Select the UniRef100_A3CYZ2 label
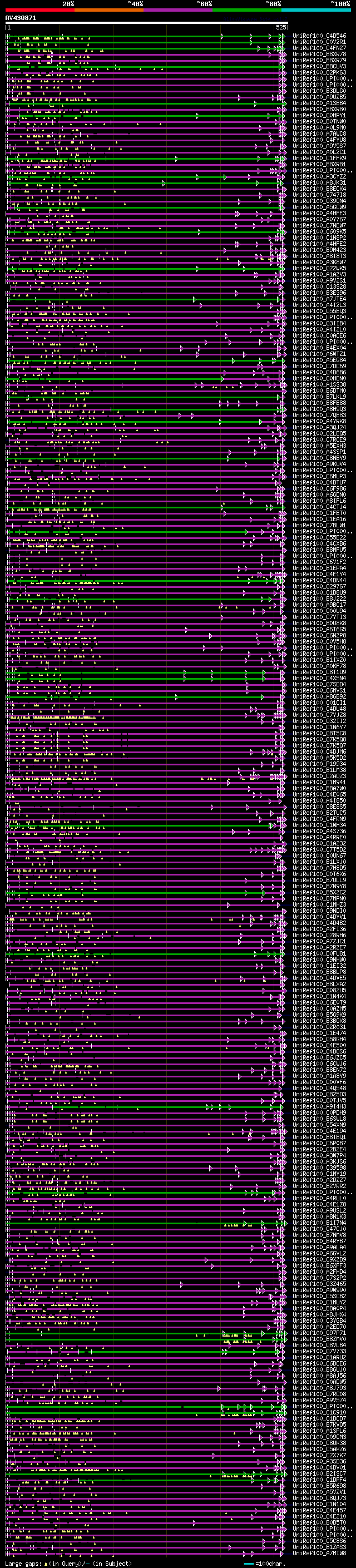This screenshot has height=1568, width=356. [x=319, y=176]
